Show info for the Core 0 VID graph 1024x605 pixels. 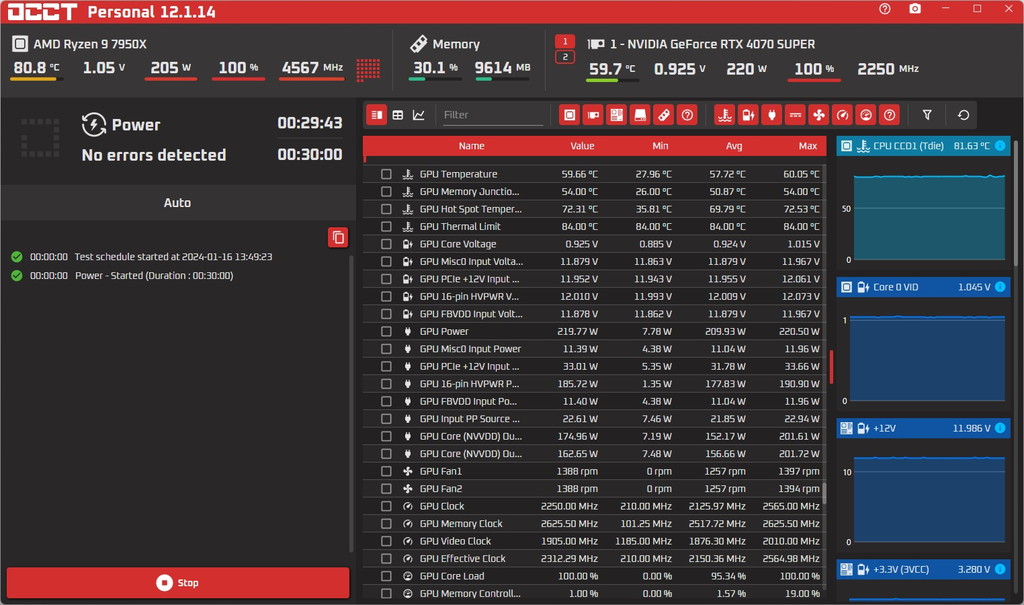click(x=1000, y=287)
